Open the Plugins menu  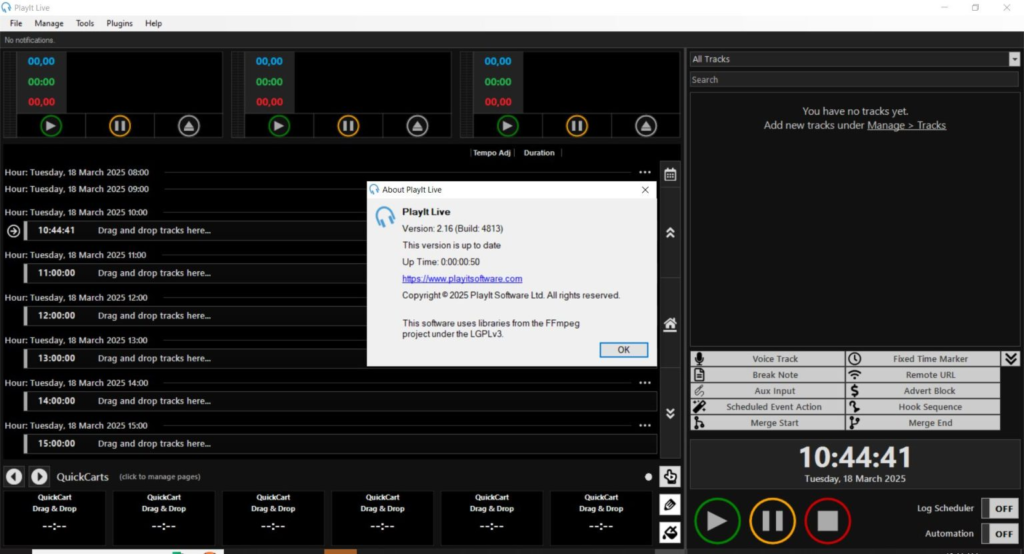(120, 23)
